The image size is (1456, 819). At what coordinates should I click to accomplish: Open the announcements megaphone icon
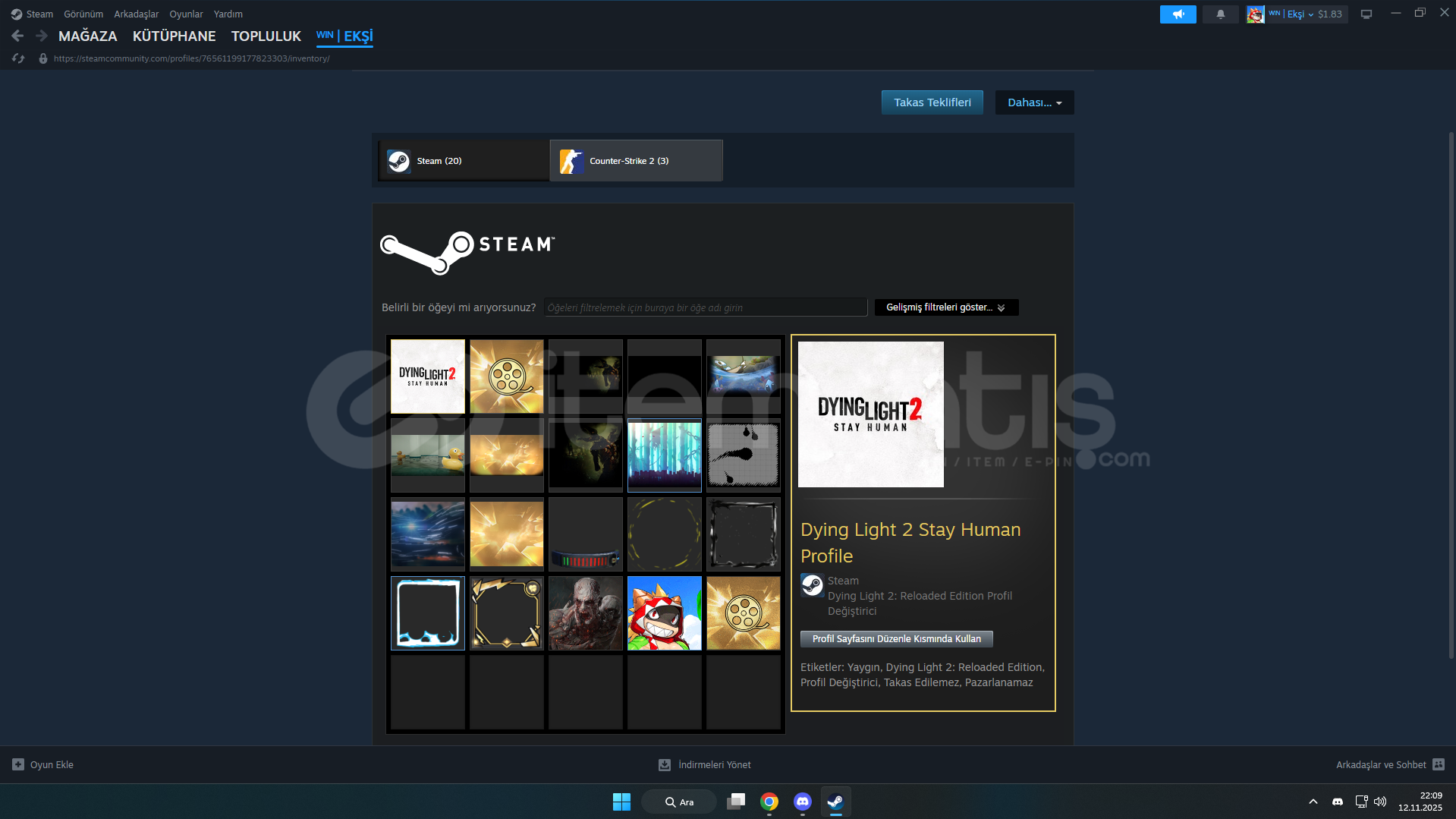click(1178, 14)
